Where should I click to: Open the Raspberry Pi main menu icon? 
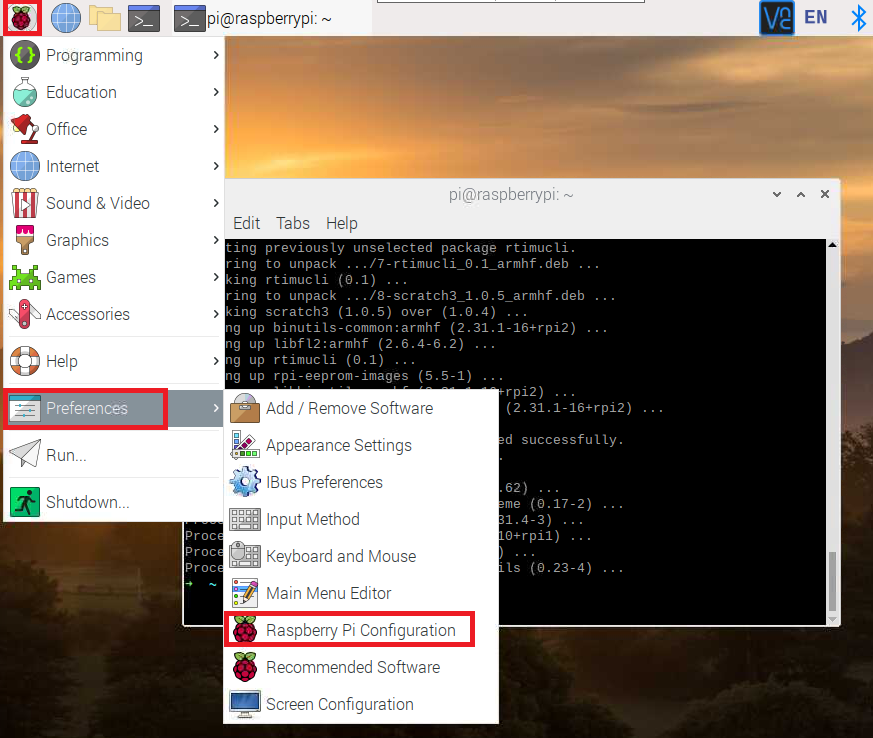coord(22,18)
